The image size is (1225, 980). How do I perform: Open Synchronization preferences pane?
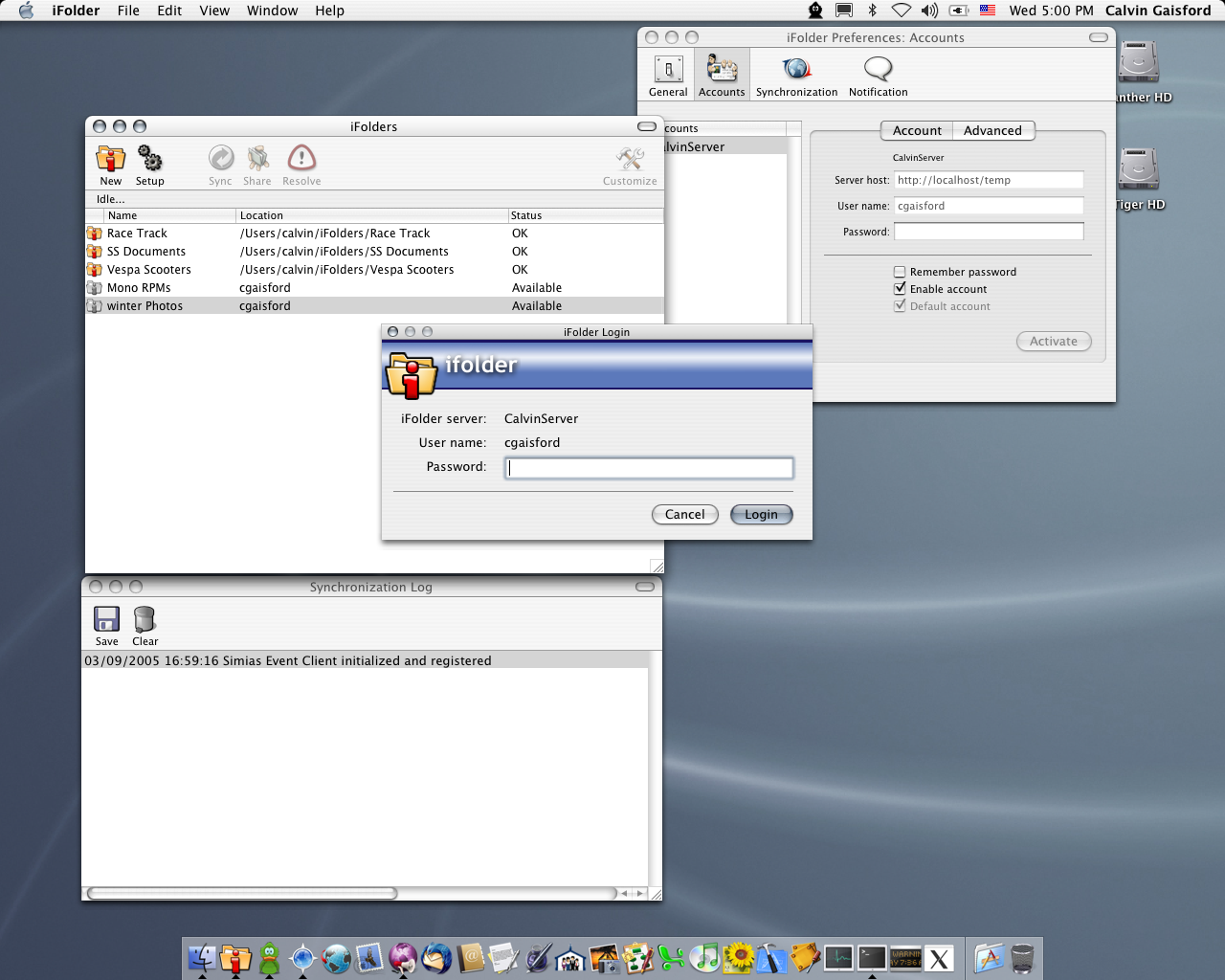tap(796, 76)
